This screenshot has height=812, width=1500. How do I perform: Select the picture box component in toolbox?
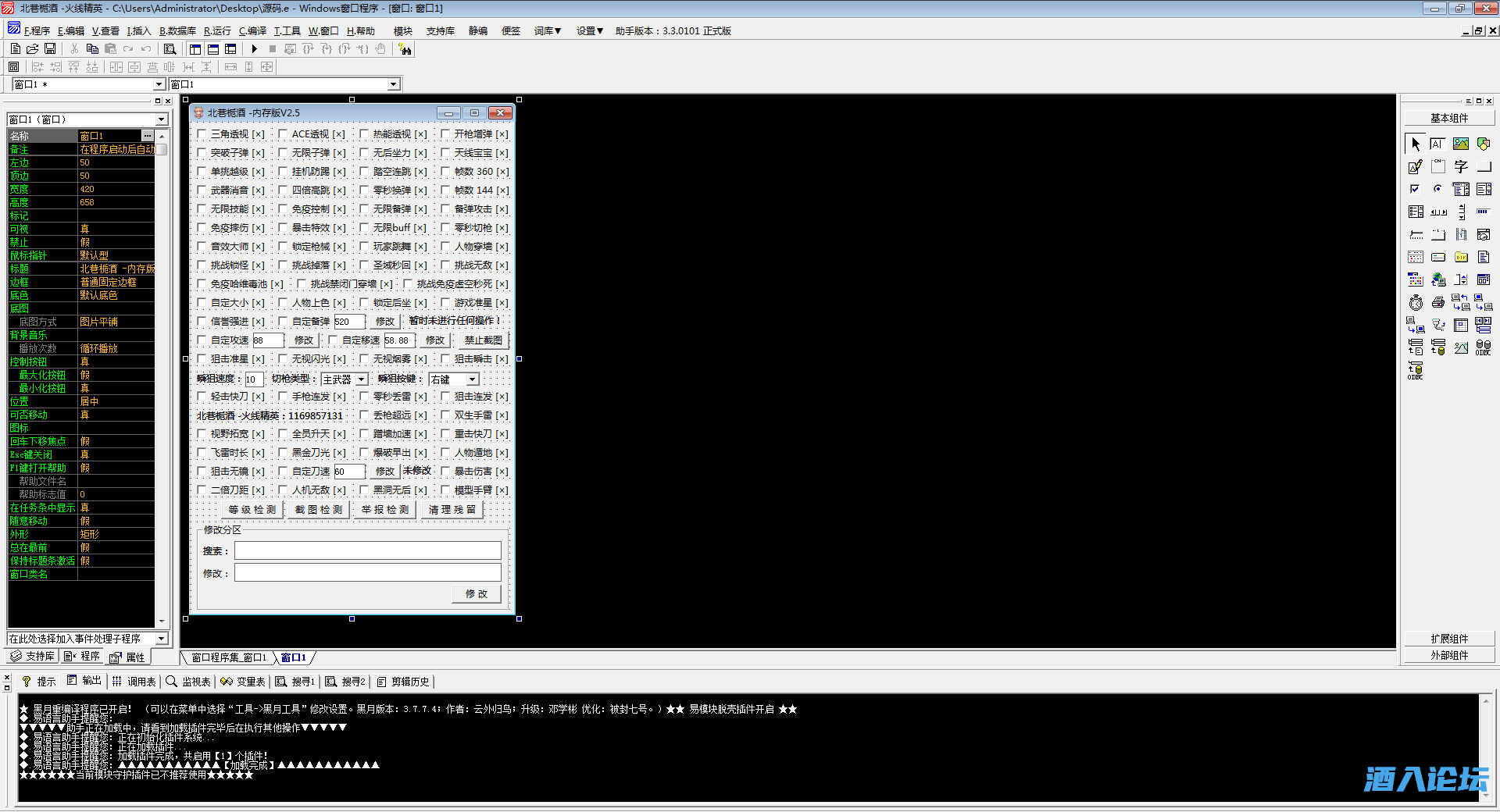click(1460, 144)
